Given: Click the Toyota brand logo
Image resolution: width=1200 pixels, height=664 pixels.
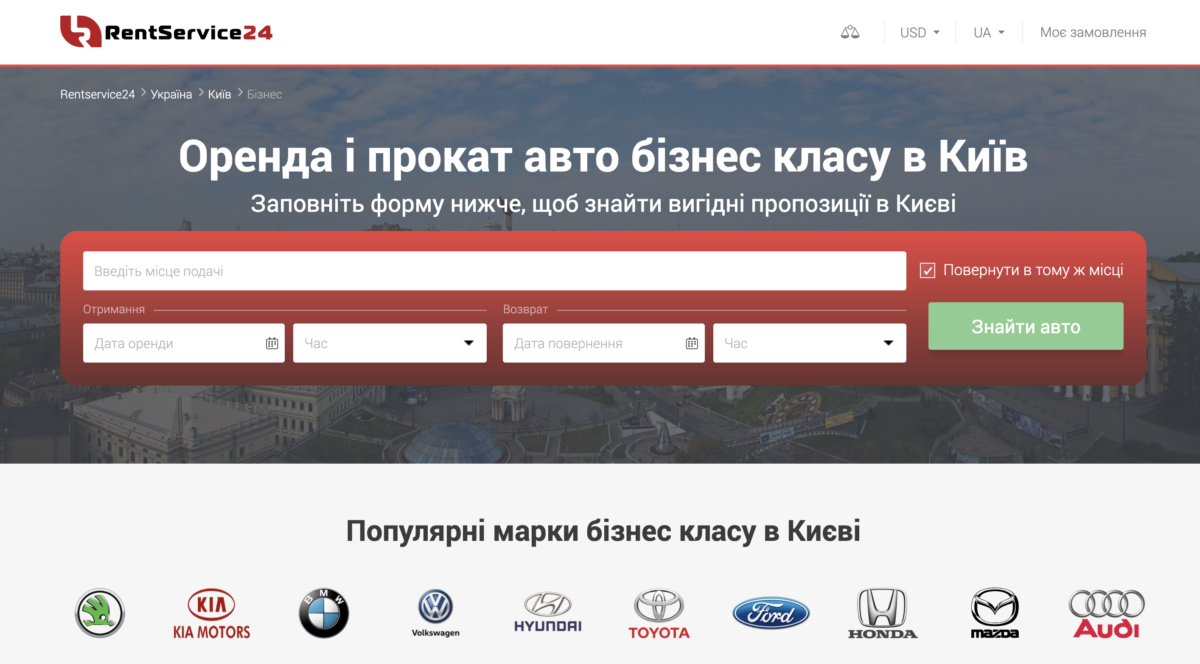Looking at the screenshot, I should [659, 613].
